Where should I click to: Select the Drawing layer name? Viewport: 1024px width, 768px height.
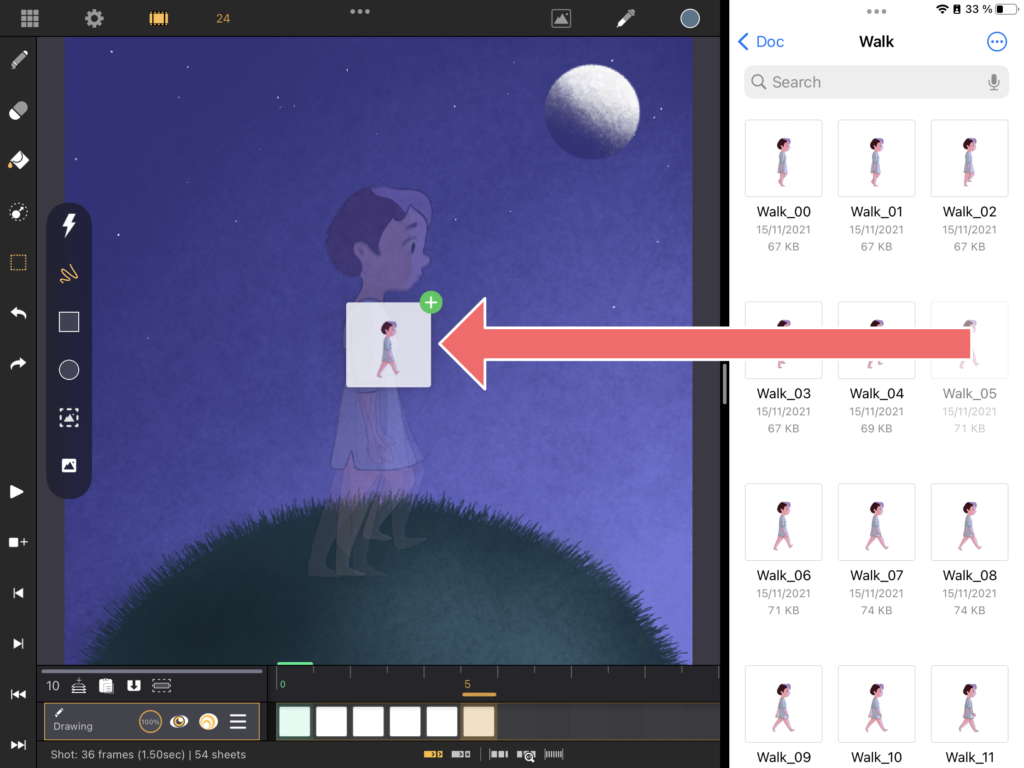(72, 726)
